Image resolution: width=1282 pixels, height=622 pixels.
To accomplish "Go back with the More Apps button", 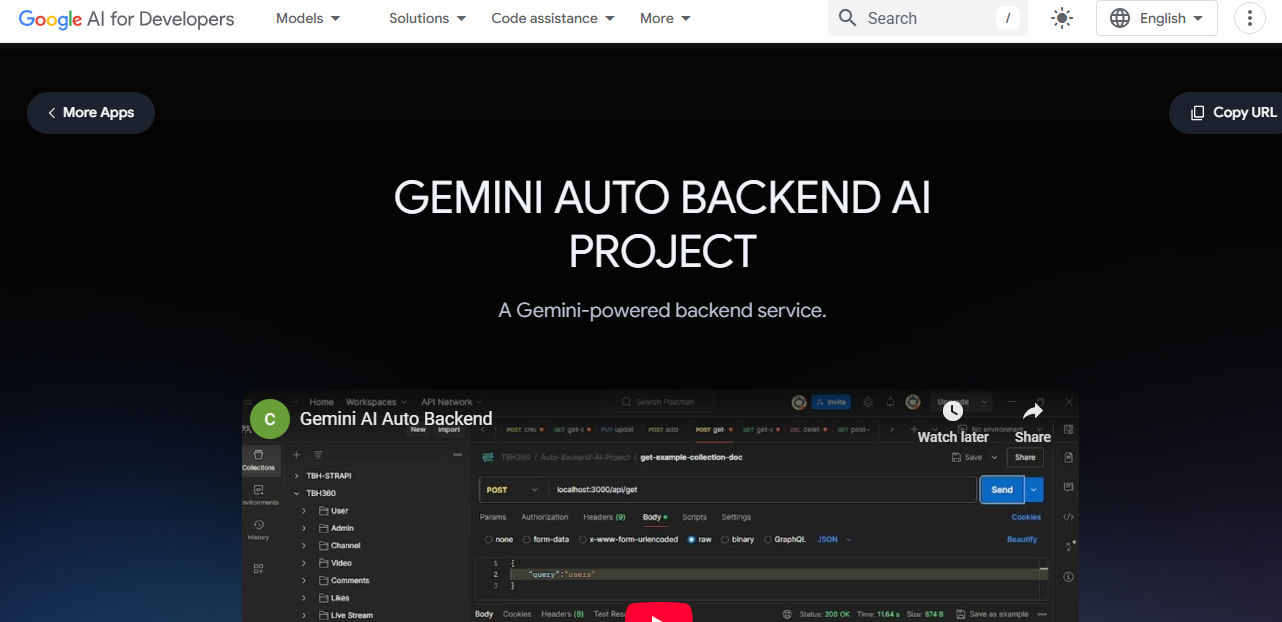I will click(91, 113).
